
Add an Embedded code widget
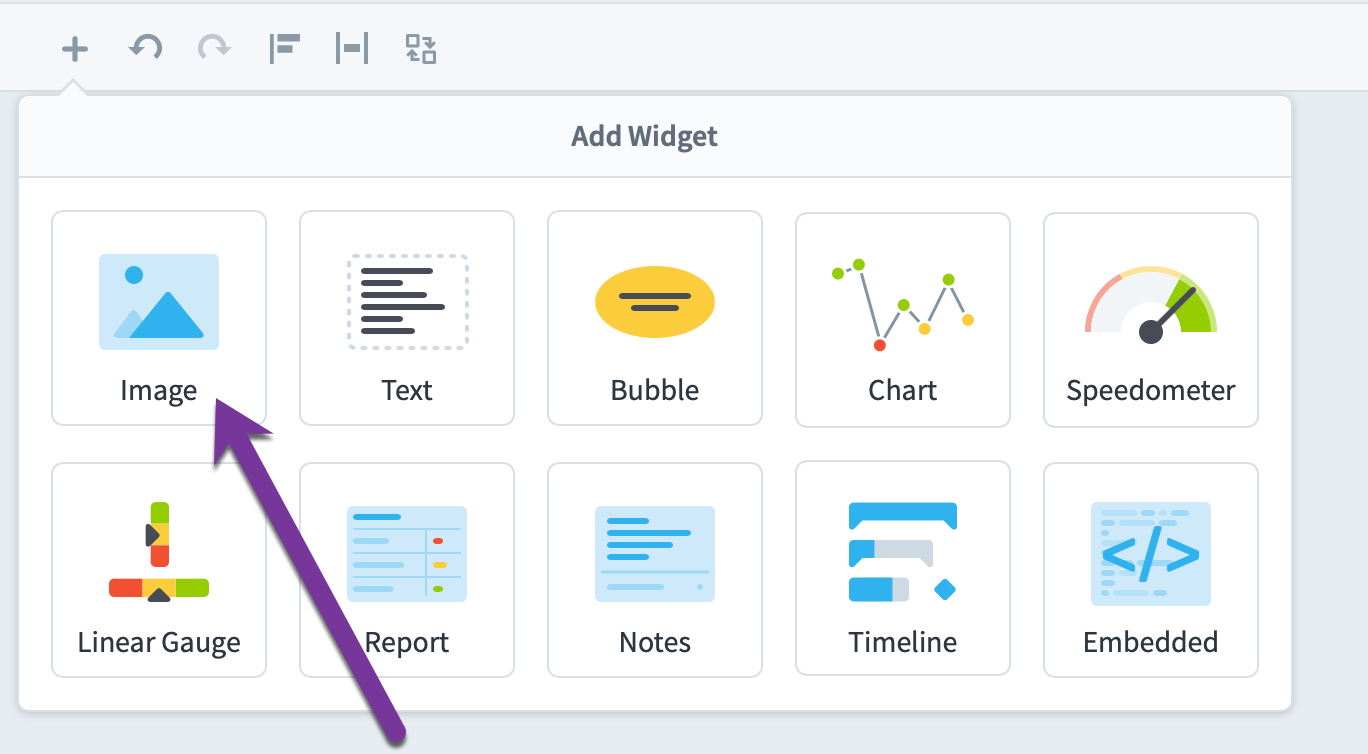(x=1151, y=570)
